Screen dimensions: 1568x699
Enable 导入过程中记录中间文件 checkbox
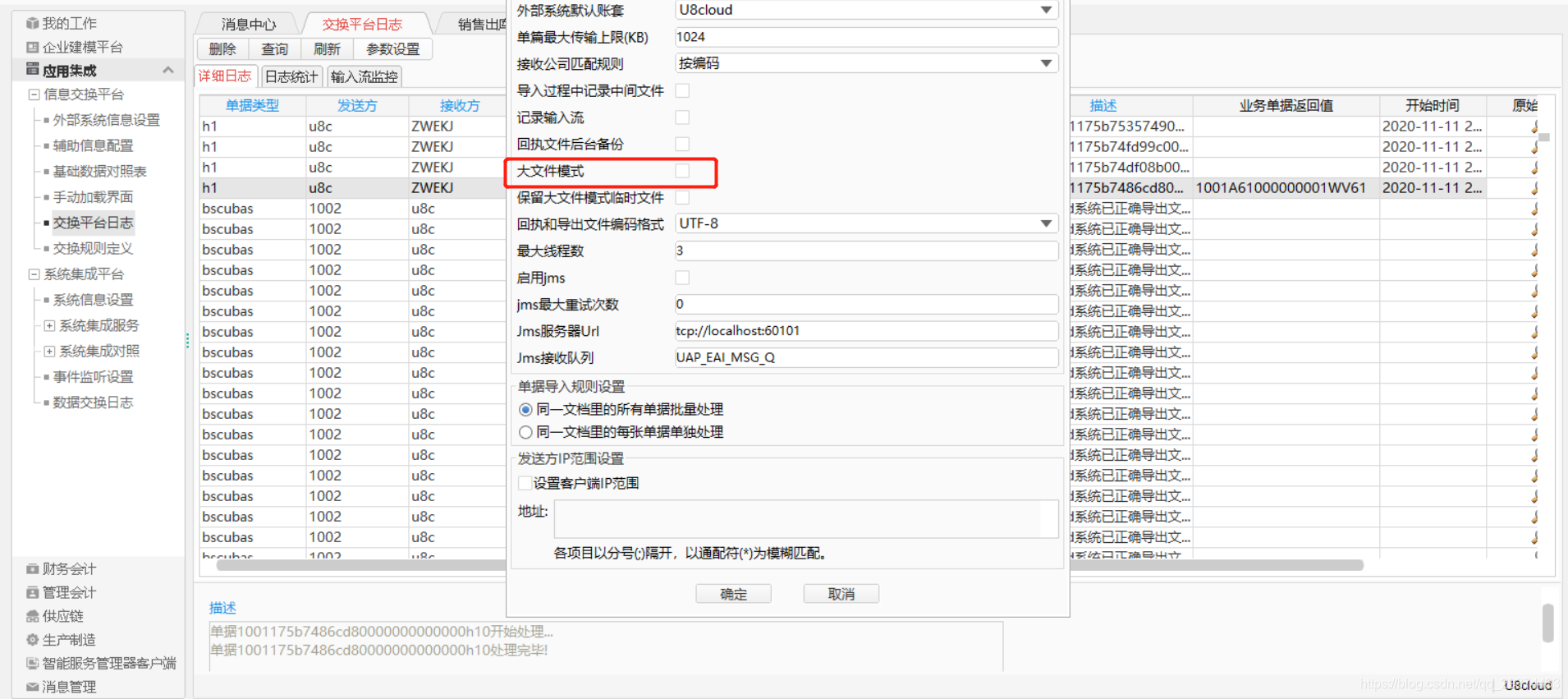click(682, 90)
